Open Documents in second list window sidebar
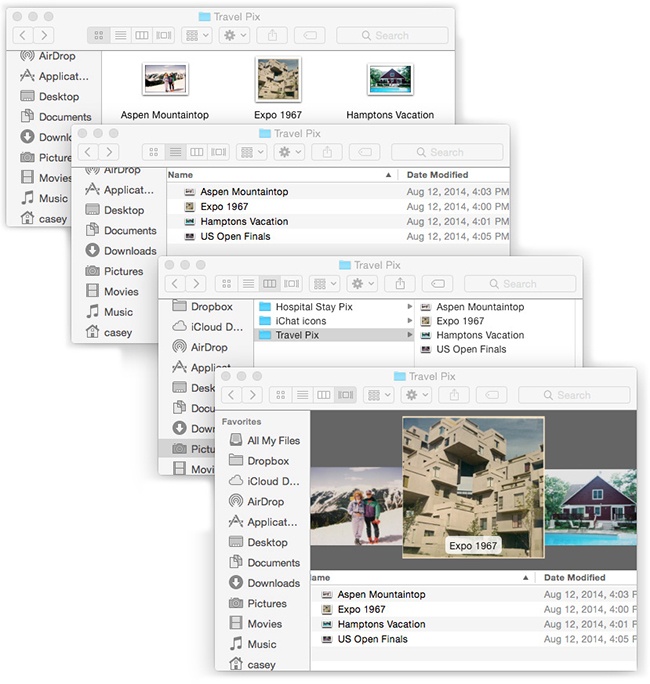The image size is (650, 684). (x=121, y=230)
